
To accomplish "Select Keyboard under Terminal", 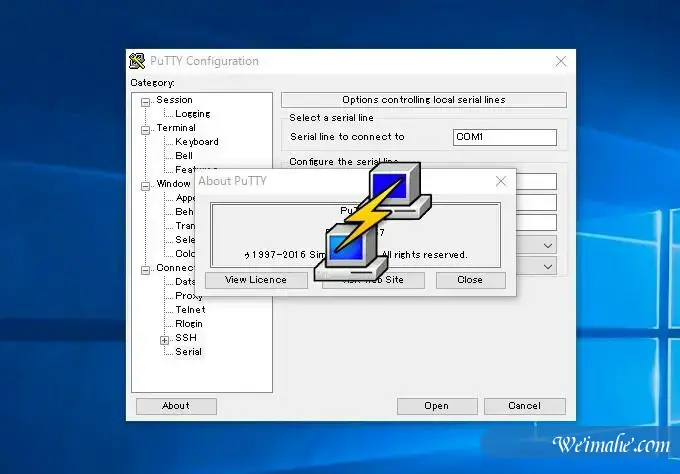I will 196,142.
